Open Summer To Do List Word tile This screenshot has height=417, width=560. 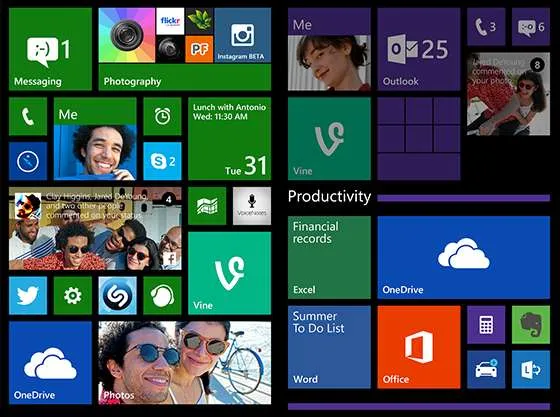coord(329,347)
